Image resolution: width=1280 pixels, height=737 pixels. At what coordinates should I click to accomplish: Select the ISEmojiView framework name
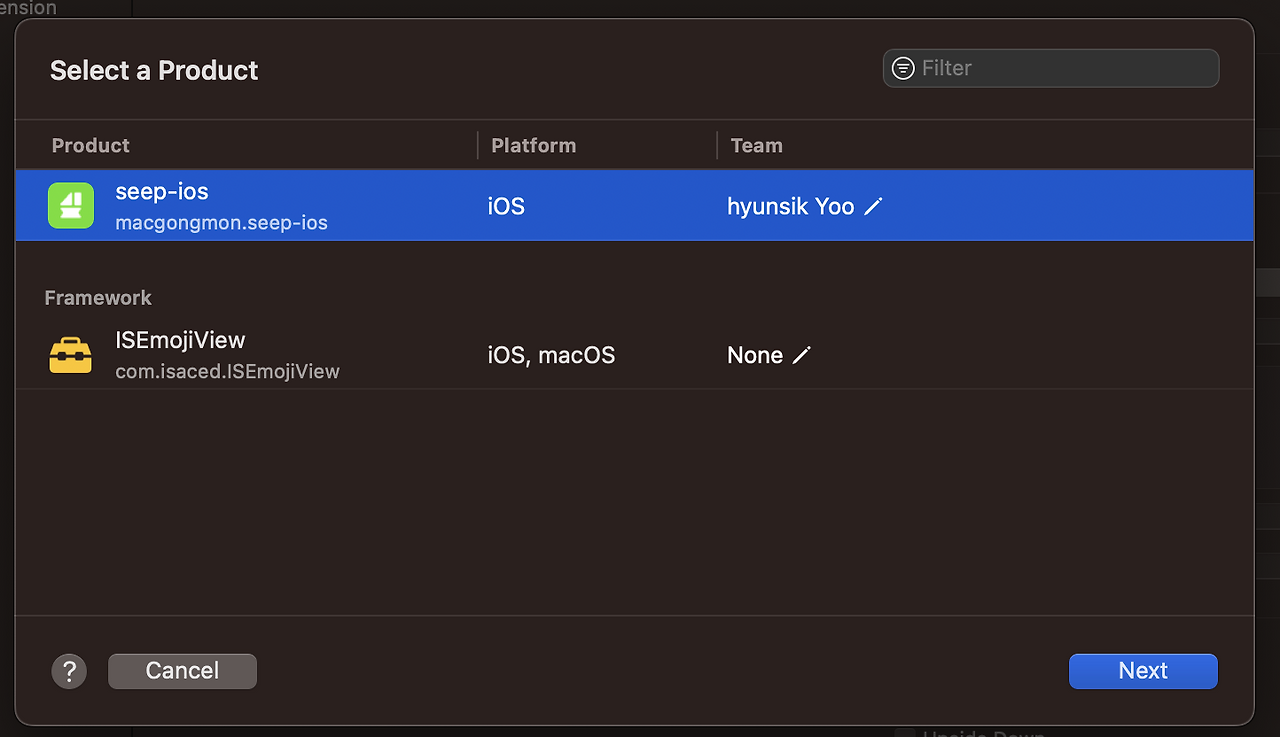click(180, 340)
